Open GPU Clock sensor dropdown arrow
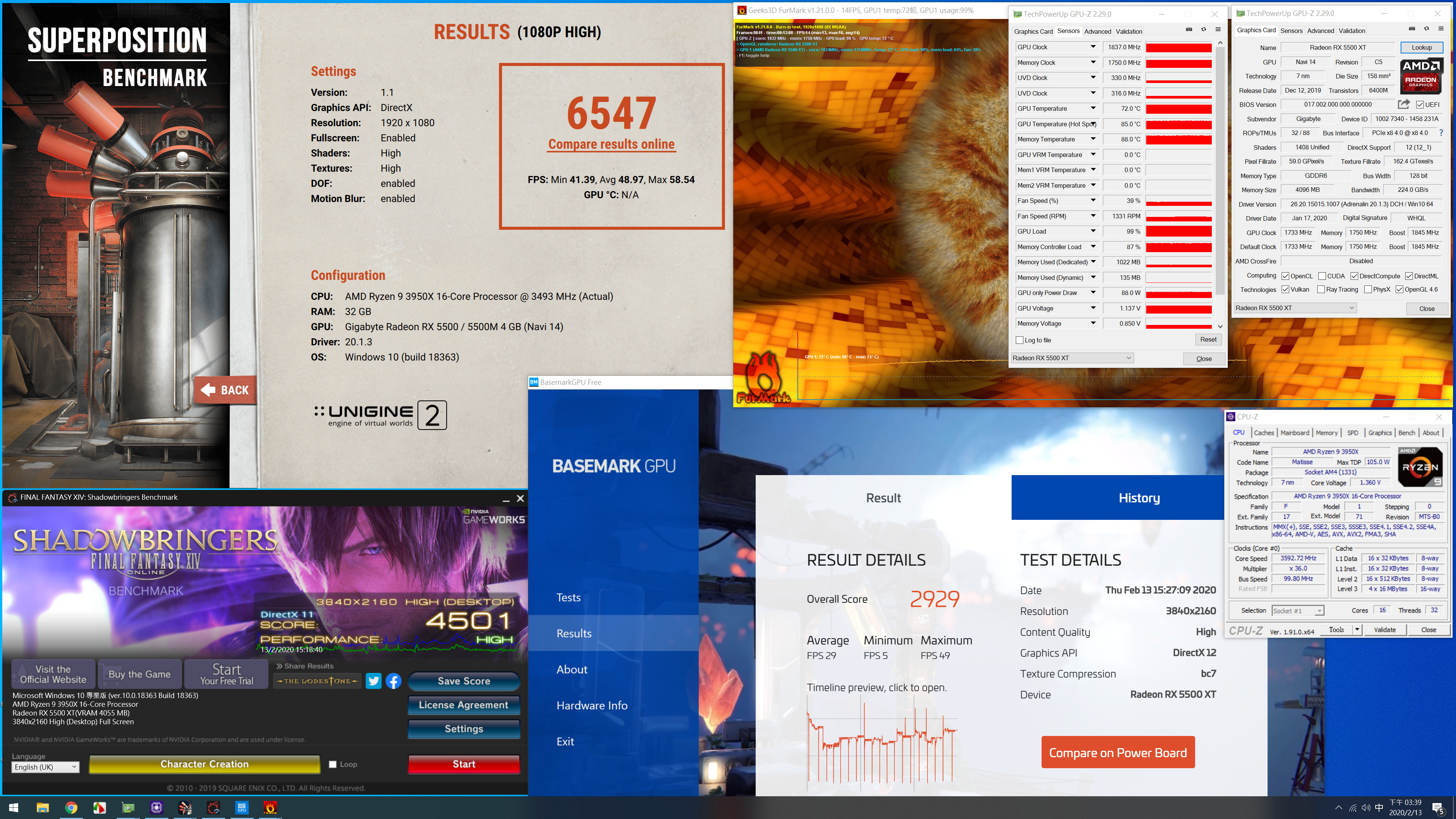Image resolution: width=1456 pixels, height=819 pixels. click(x=1093, y=47)
